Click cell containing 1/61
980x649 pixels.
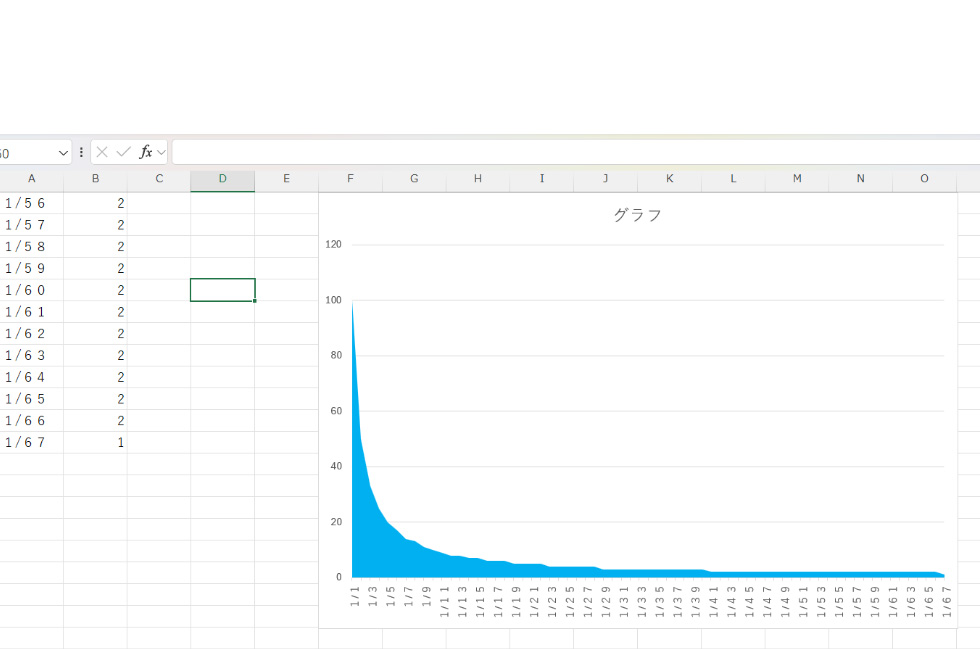coord(31,311)
